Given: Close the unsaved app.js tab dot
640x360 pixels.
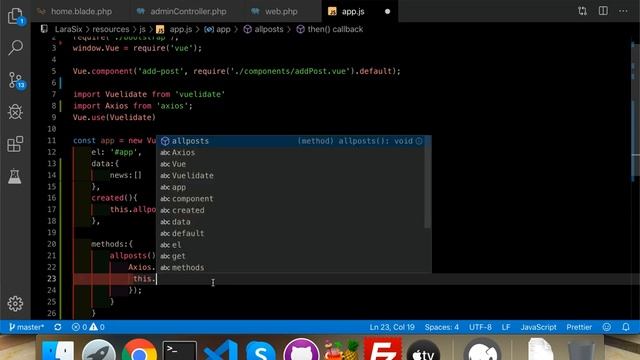Looking at the screenshot, I should point(387,11).
